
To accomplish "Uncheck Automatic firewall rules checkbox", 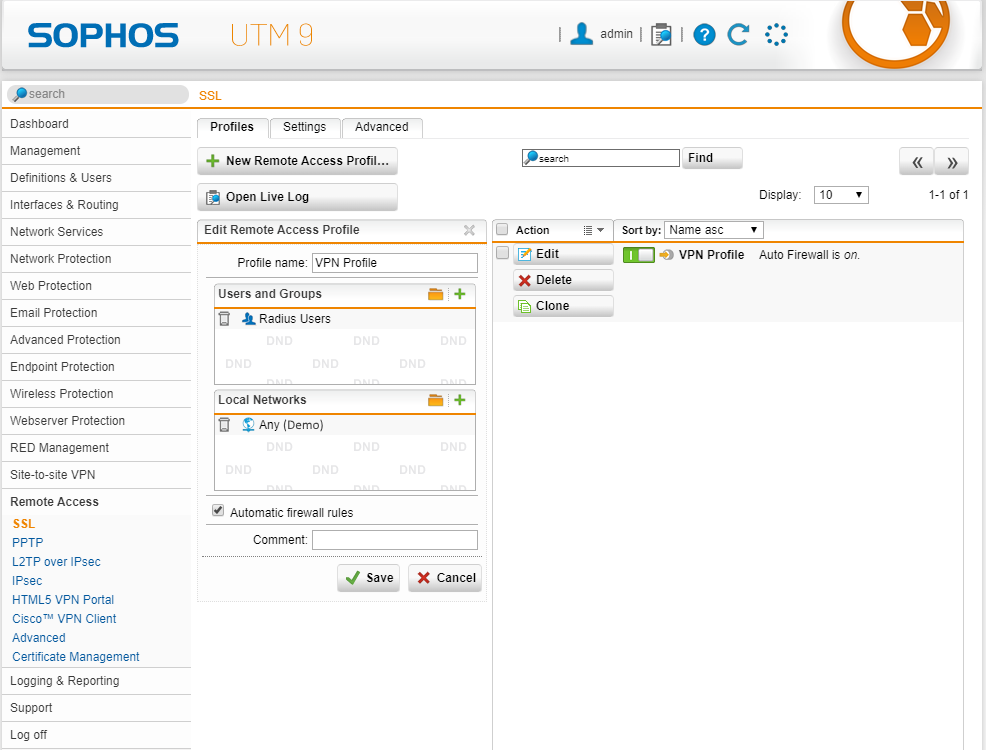I will pyautogui.click(x=218, y=511).
